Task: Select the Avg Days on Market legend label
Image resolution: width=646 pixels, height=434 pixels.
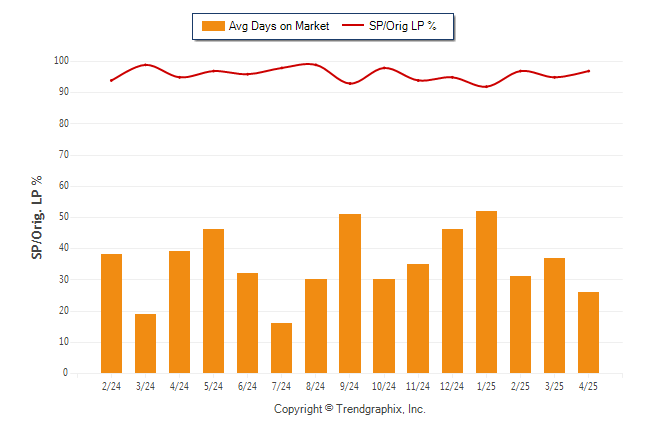Action: tap(279, 26)
